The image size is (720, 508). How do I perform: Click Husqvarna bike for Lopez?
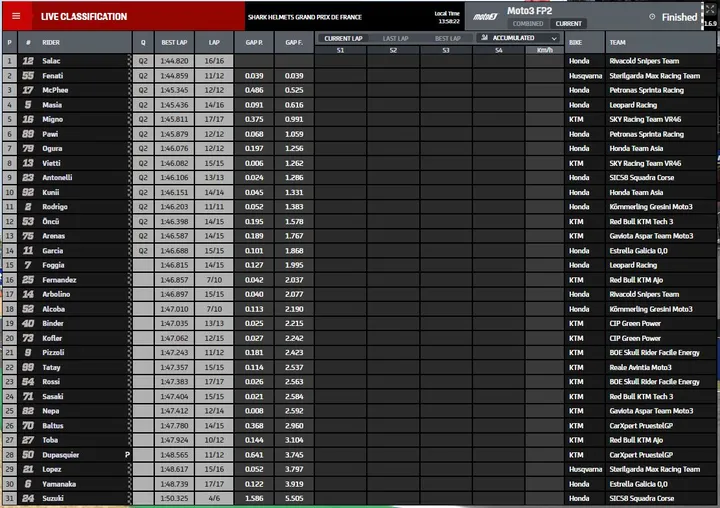[x=585, y=469]
